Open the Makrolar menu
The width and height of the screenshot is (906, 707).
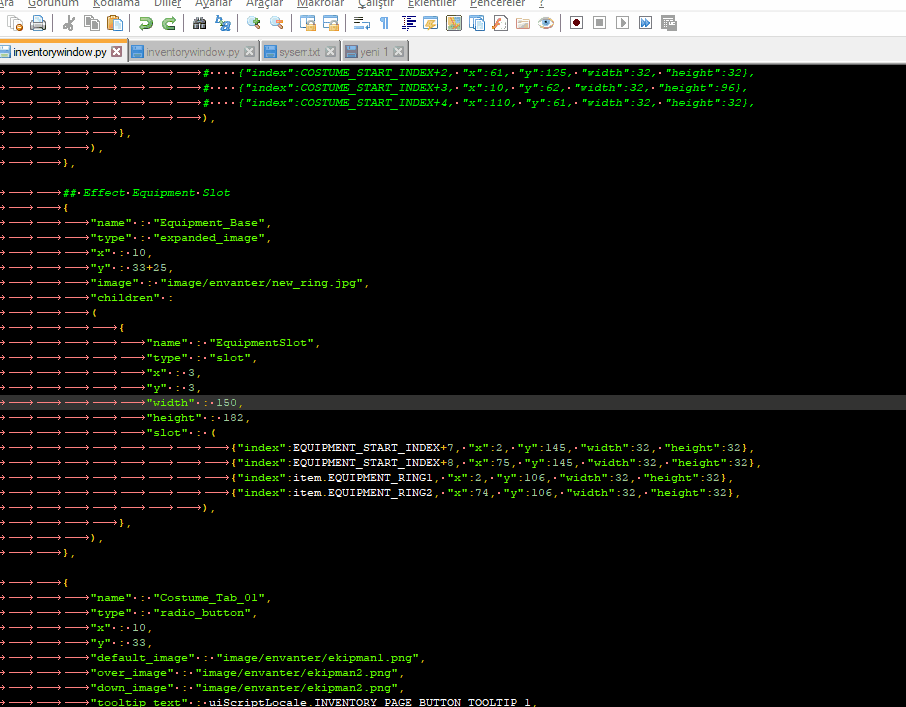(320, 4)
